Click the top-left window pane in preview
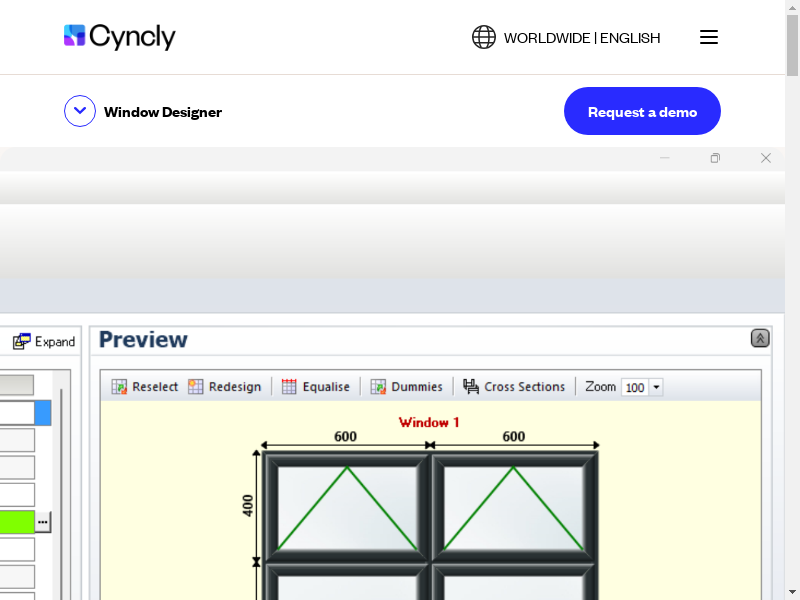The image size is (800, 600). click(346, 508)
